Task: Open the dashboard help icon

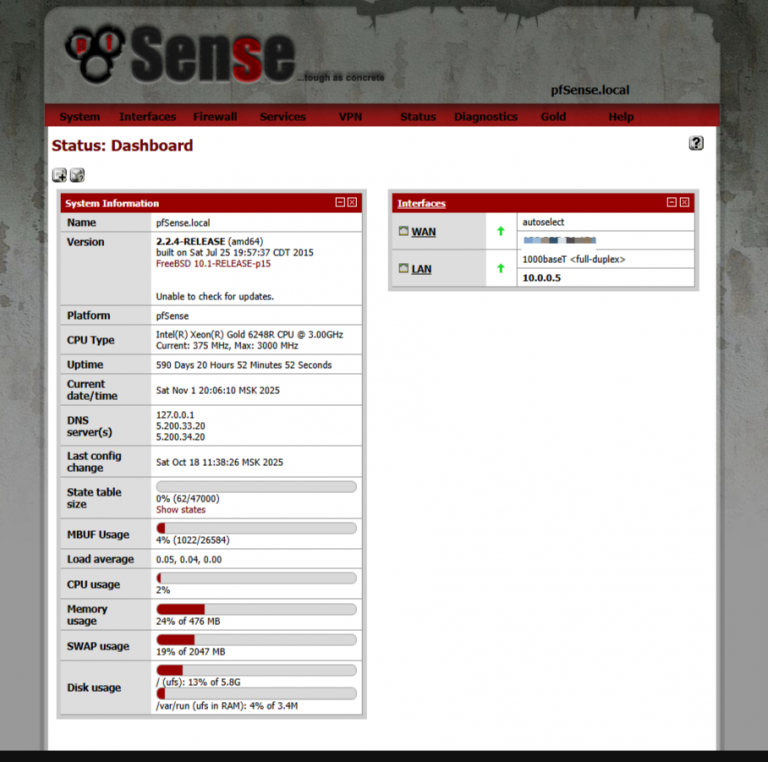Action: click(x=696, y=143)
